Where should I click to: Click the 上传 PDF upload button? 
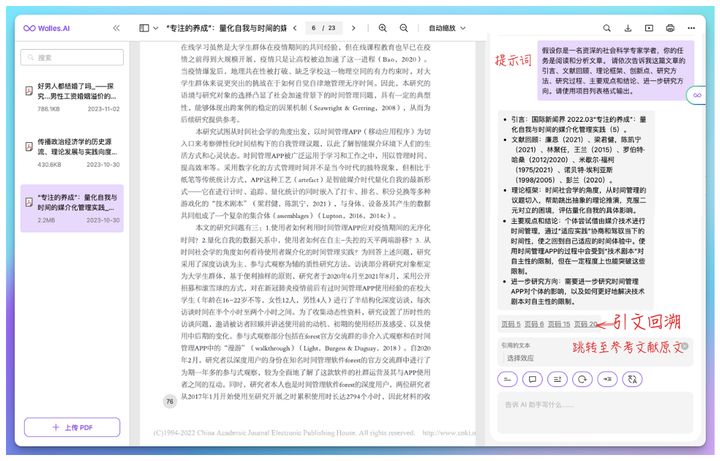point(72,427)
